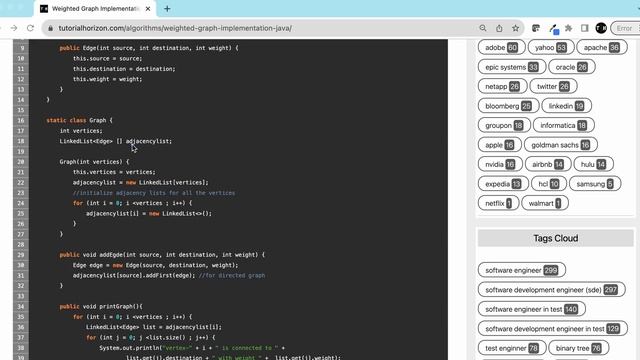Open the hulu company tag
Image resolution: width=640 pixels, height=360 pixels.
tap(593, 164)
